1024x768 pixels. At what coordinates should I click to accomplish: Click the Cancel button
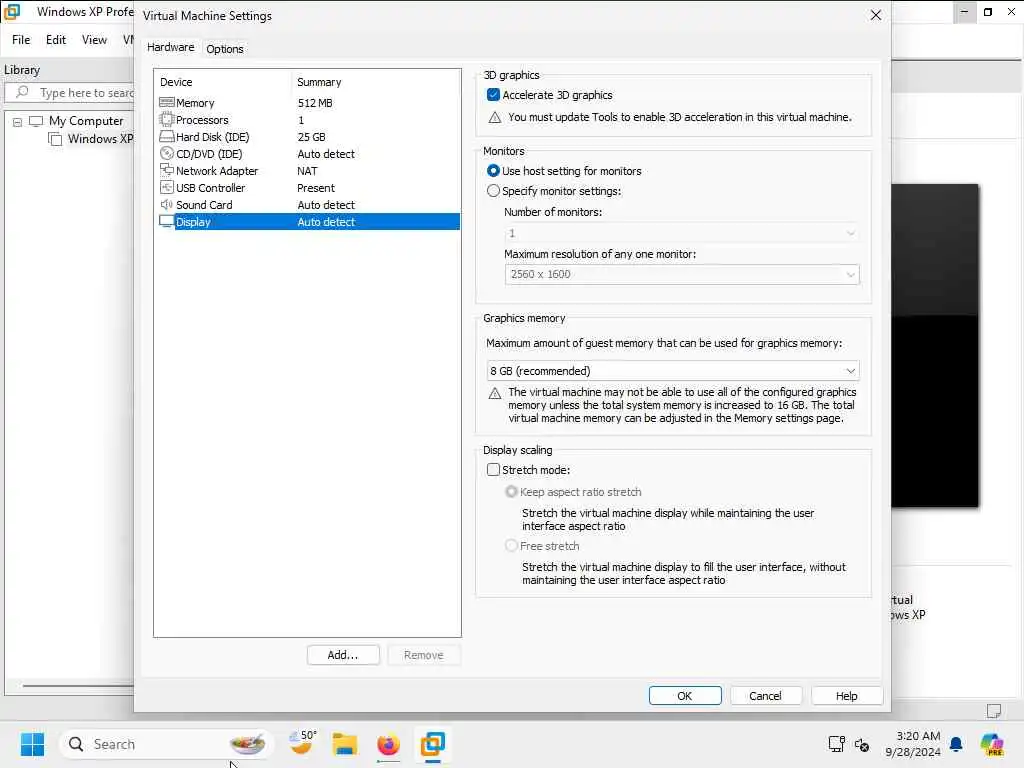click(765, 696)
